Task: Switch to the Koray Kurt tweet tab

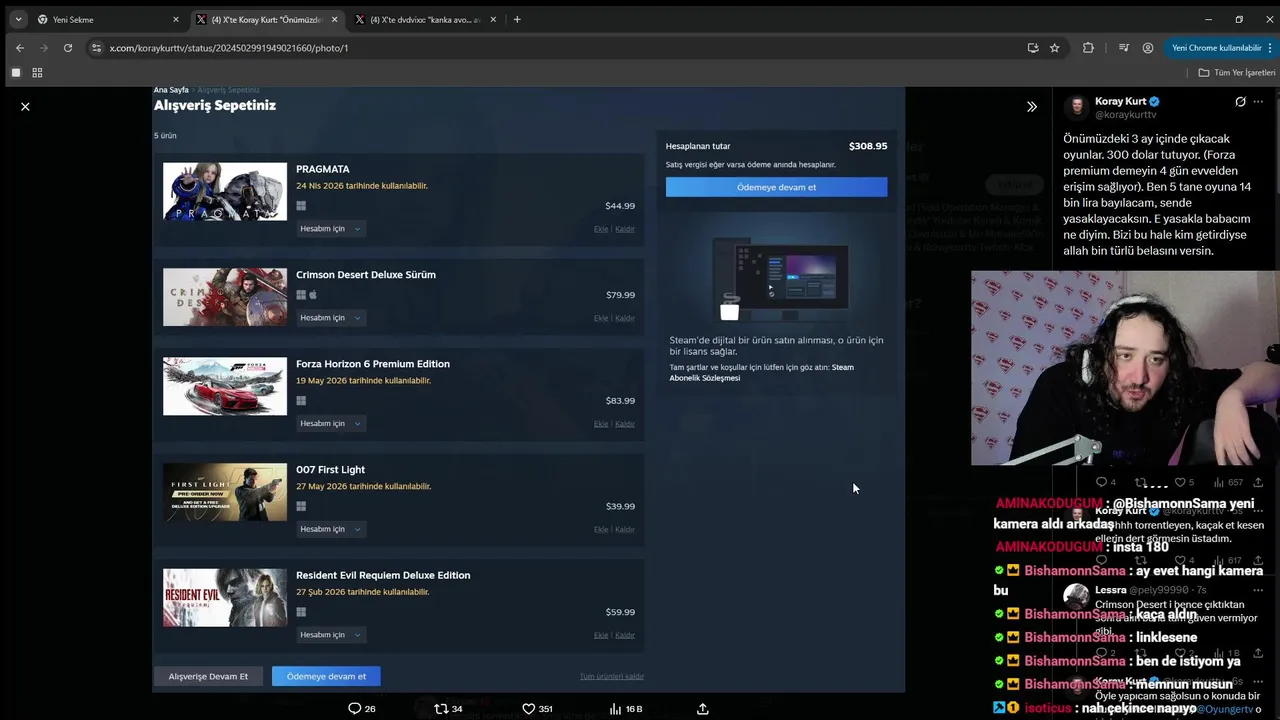Action: coord(267,19)
